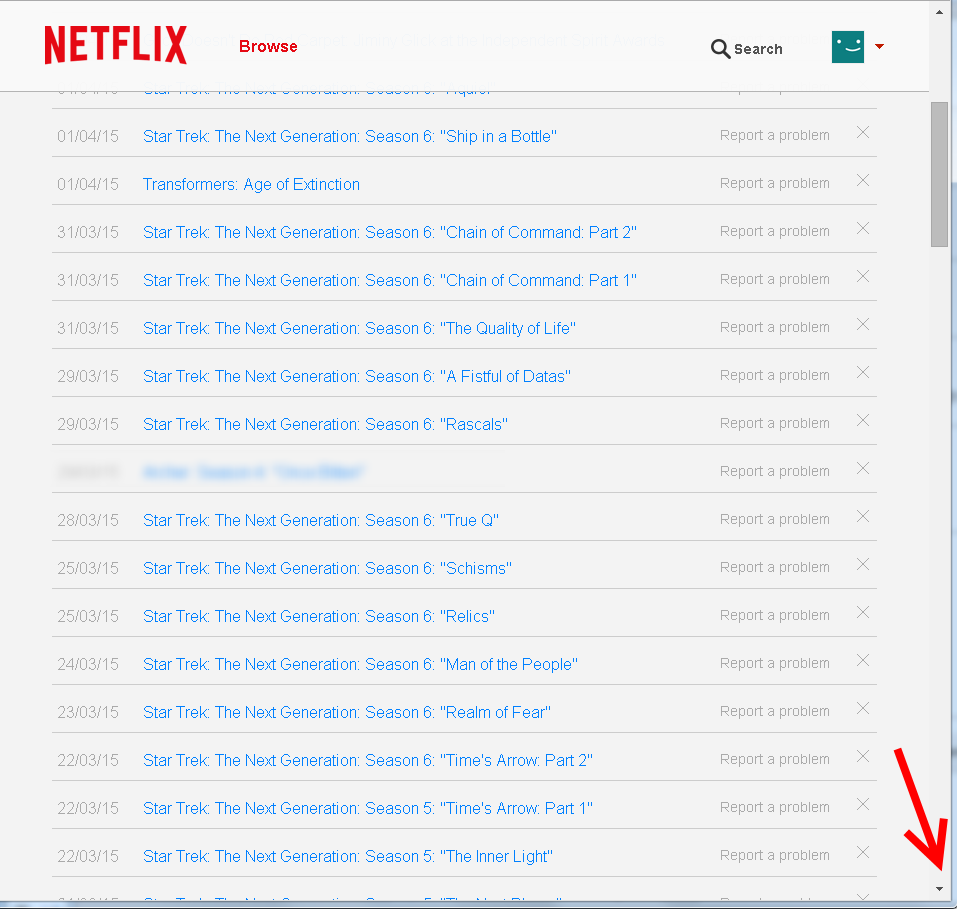957x909 pixels.
Task: Click the date 24/03/15 beside "Man of the People"
Action: [x=88, y=664]
